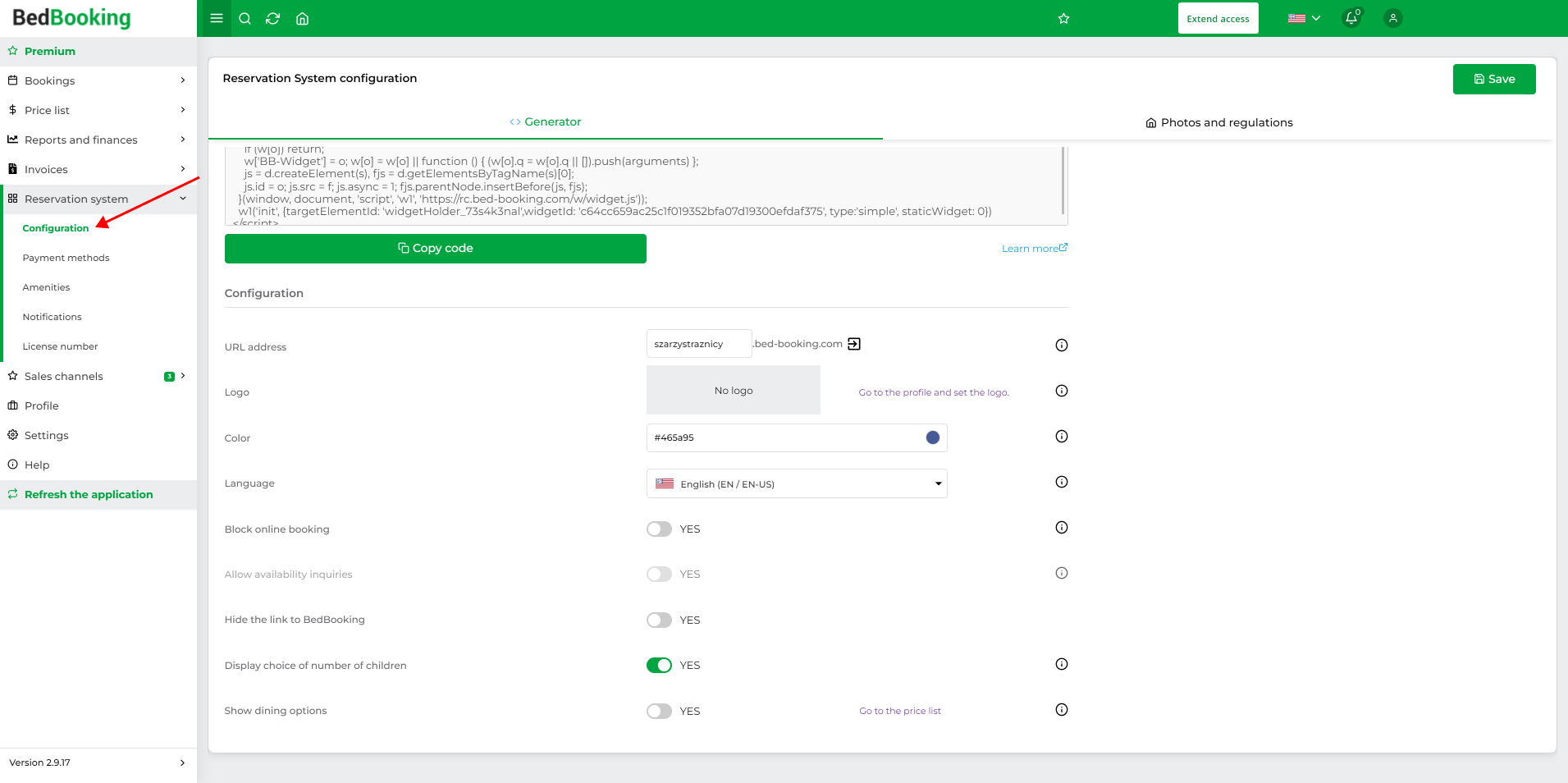Expand the Bookings sidebar menu
1568x783 pixels.
98,80
